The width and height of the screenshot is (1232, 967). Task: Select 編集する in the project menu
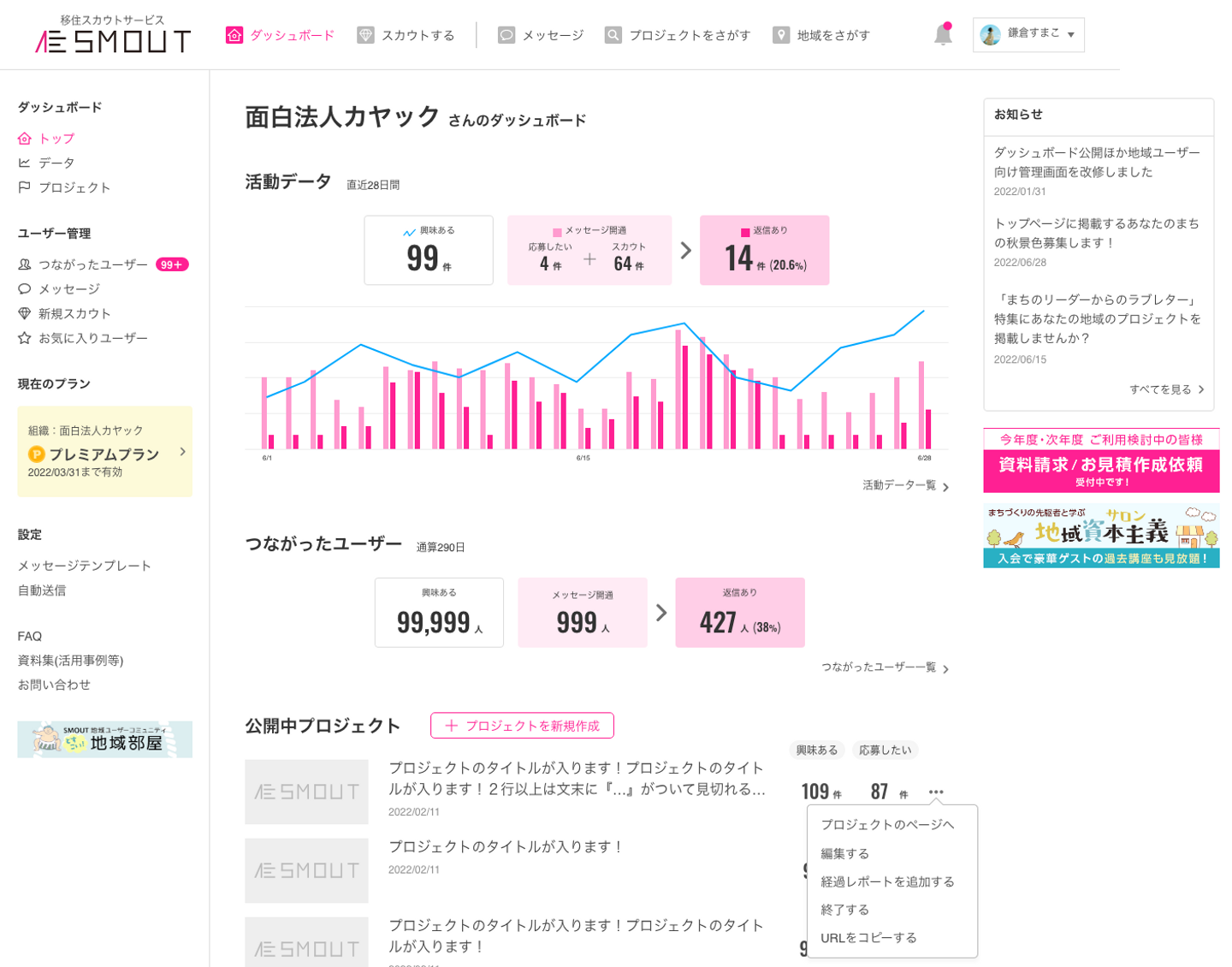[844, 853]
